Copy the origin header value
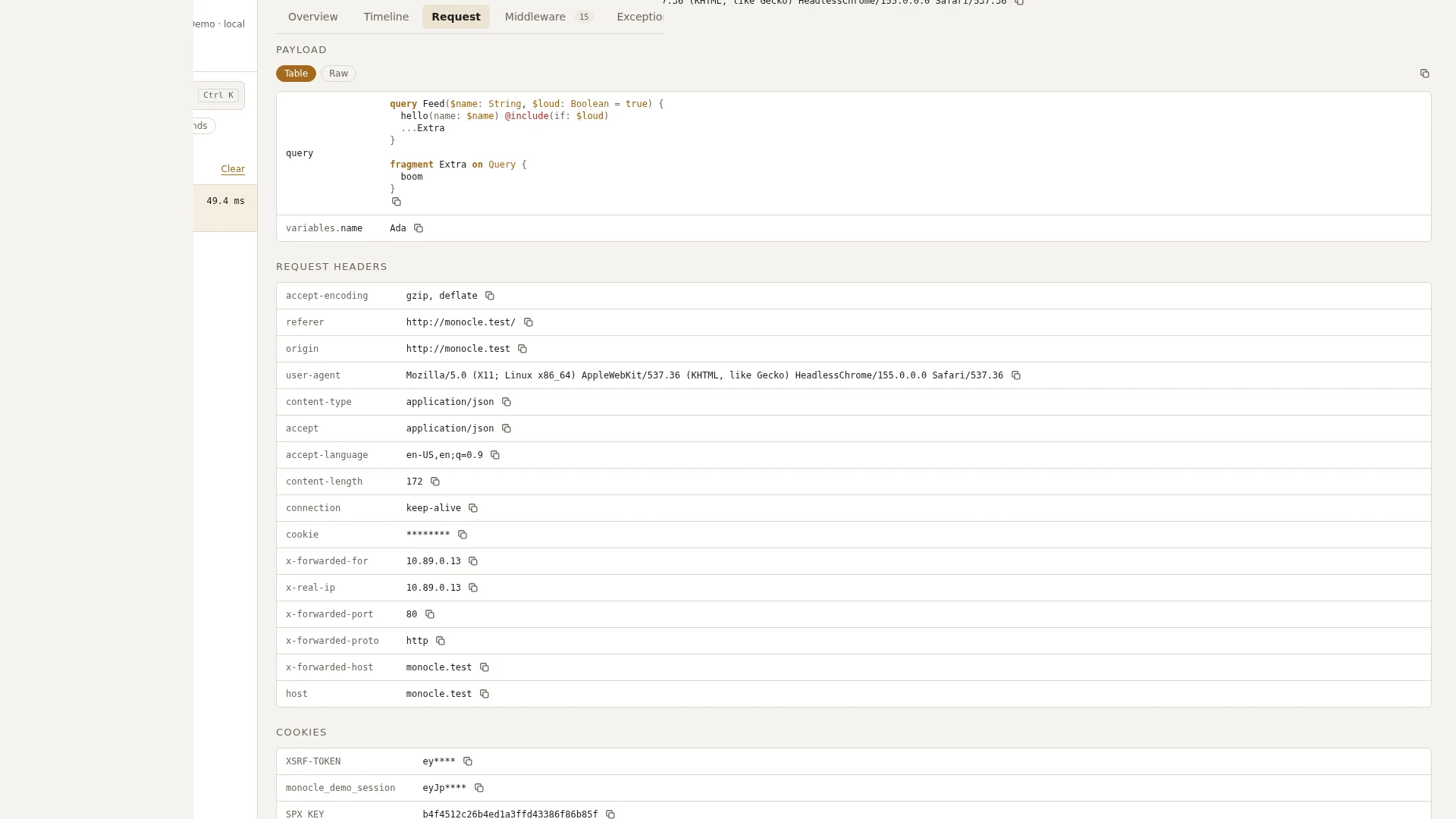 tap(522, 349)
